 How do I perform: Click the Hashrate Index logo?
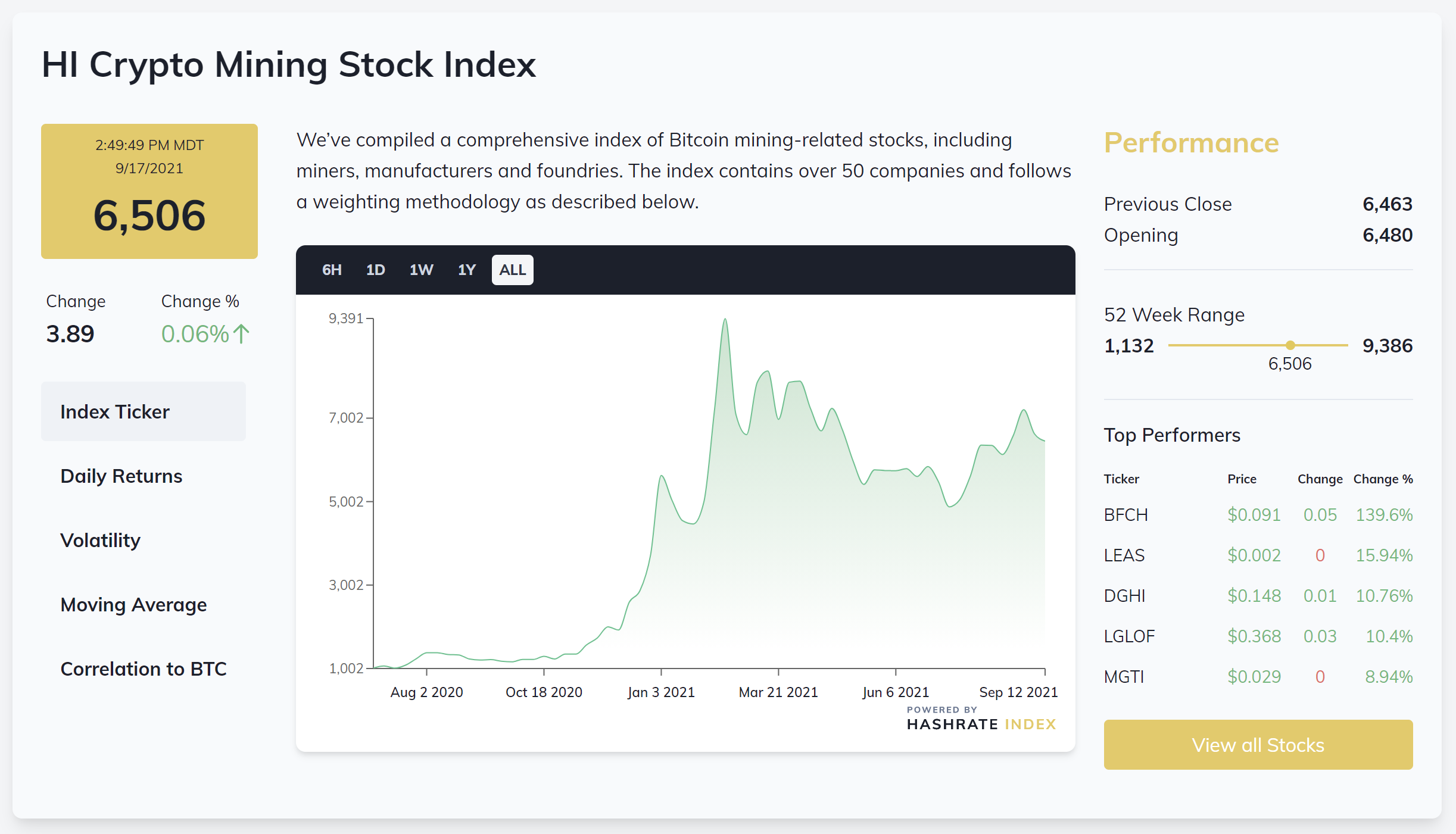[x=981, y=719]
